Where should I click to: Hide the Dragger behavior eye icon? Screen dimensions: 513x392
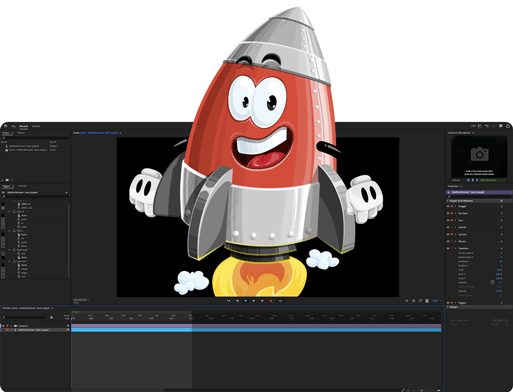[x=448, y=206]
